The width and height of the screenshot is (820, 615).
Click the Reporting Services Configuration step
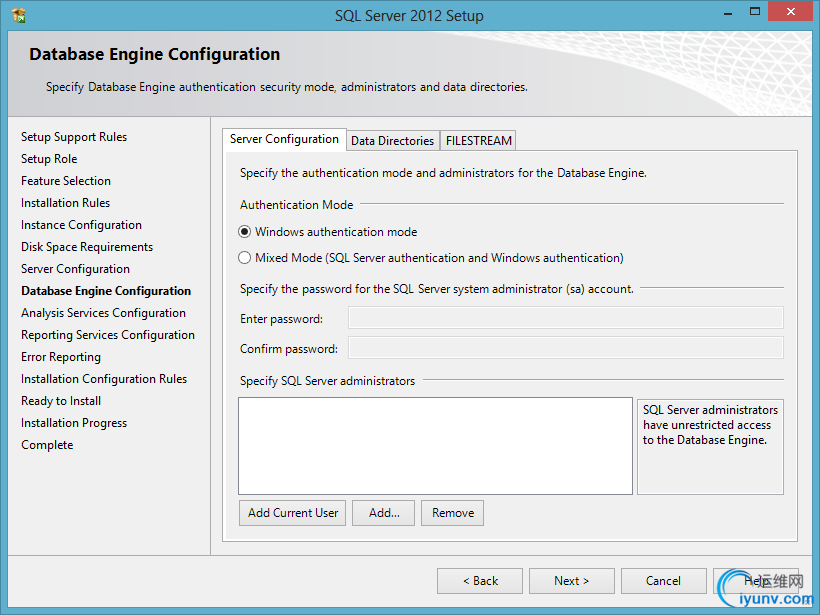coord(108,335)
